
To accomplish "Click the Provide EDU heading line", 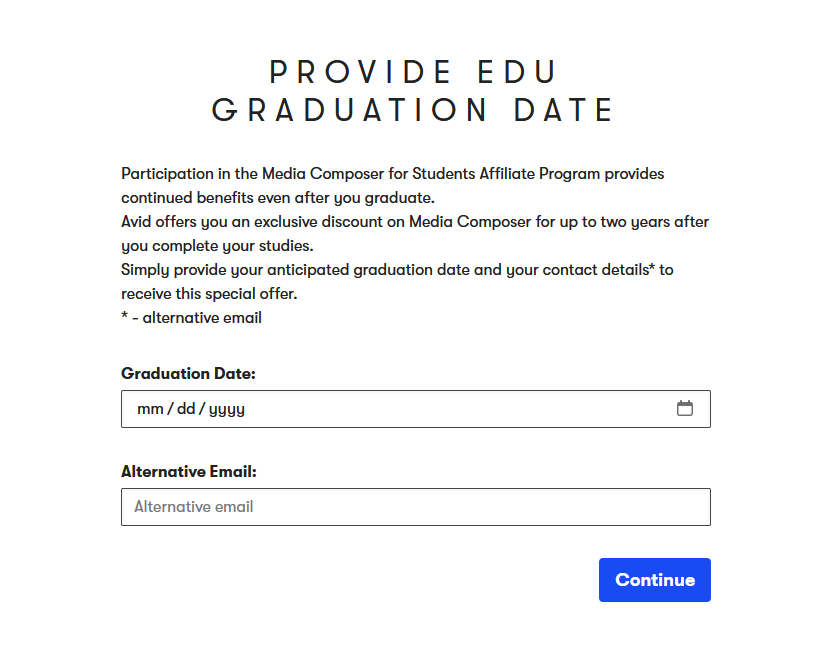I will pyautogui.click(x=414, y=72).
